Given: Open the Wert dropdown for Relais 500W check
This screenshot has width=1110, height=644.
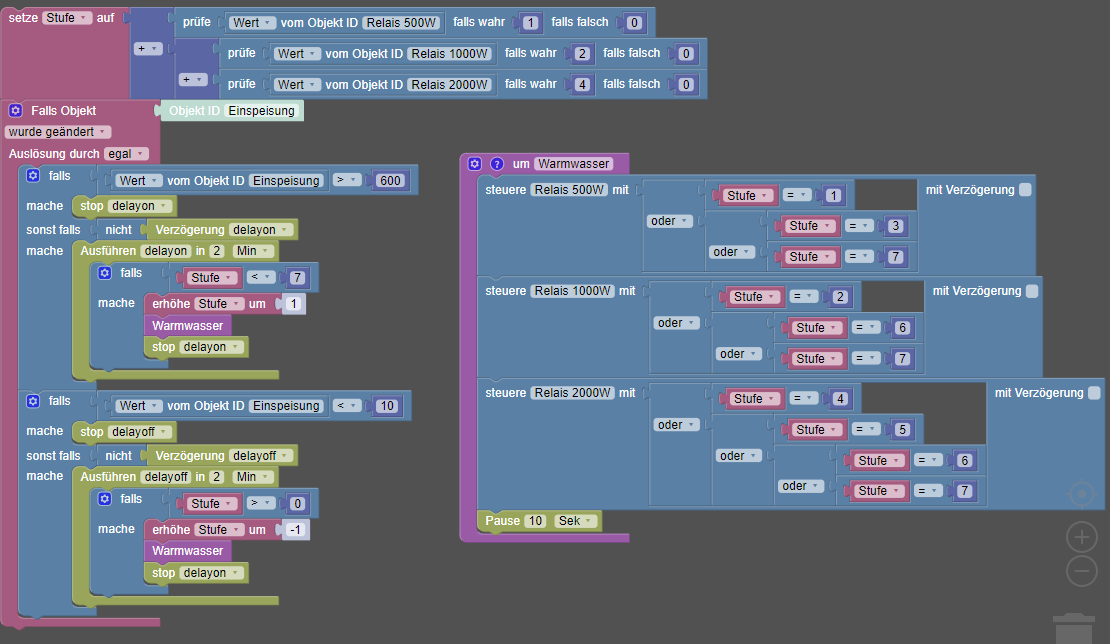Looking at the screenshot, I should point(252,23).
